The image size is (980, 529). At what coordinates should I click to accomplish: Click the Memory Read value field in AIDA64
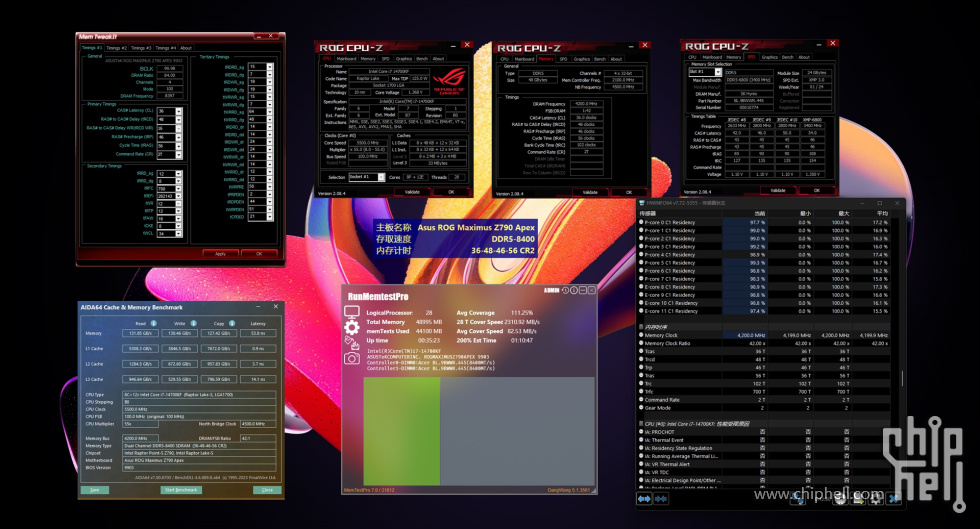click(140, 333)
